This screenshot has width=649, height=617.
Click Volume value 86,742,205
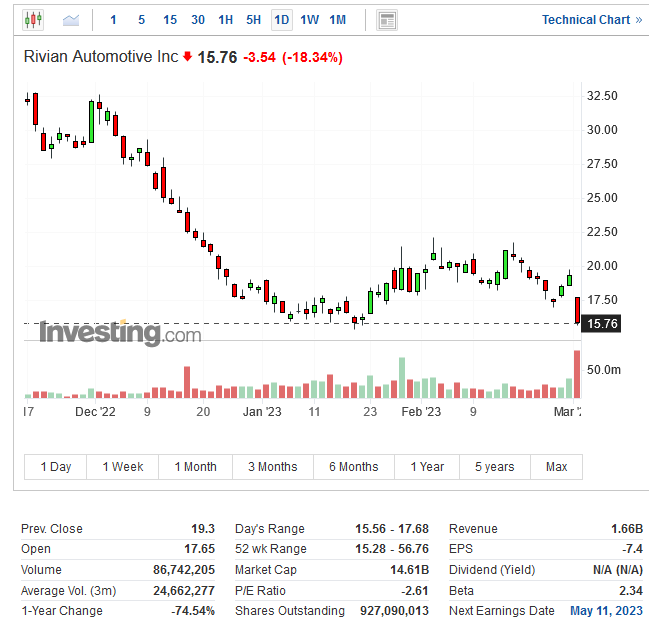(184, 569)
